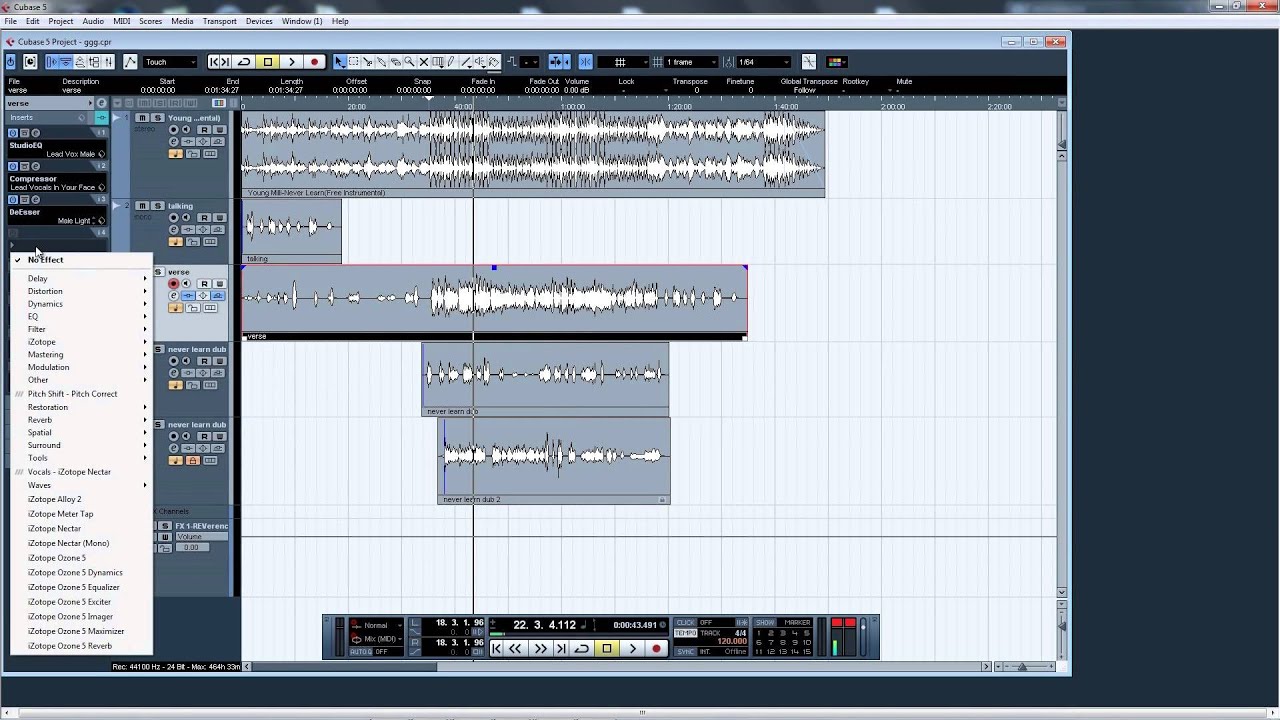Viewport: 1280px width, 720px height.
Task: Click the toolbar Cycle loop button
Action: click(x=243, y=62)
